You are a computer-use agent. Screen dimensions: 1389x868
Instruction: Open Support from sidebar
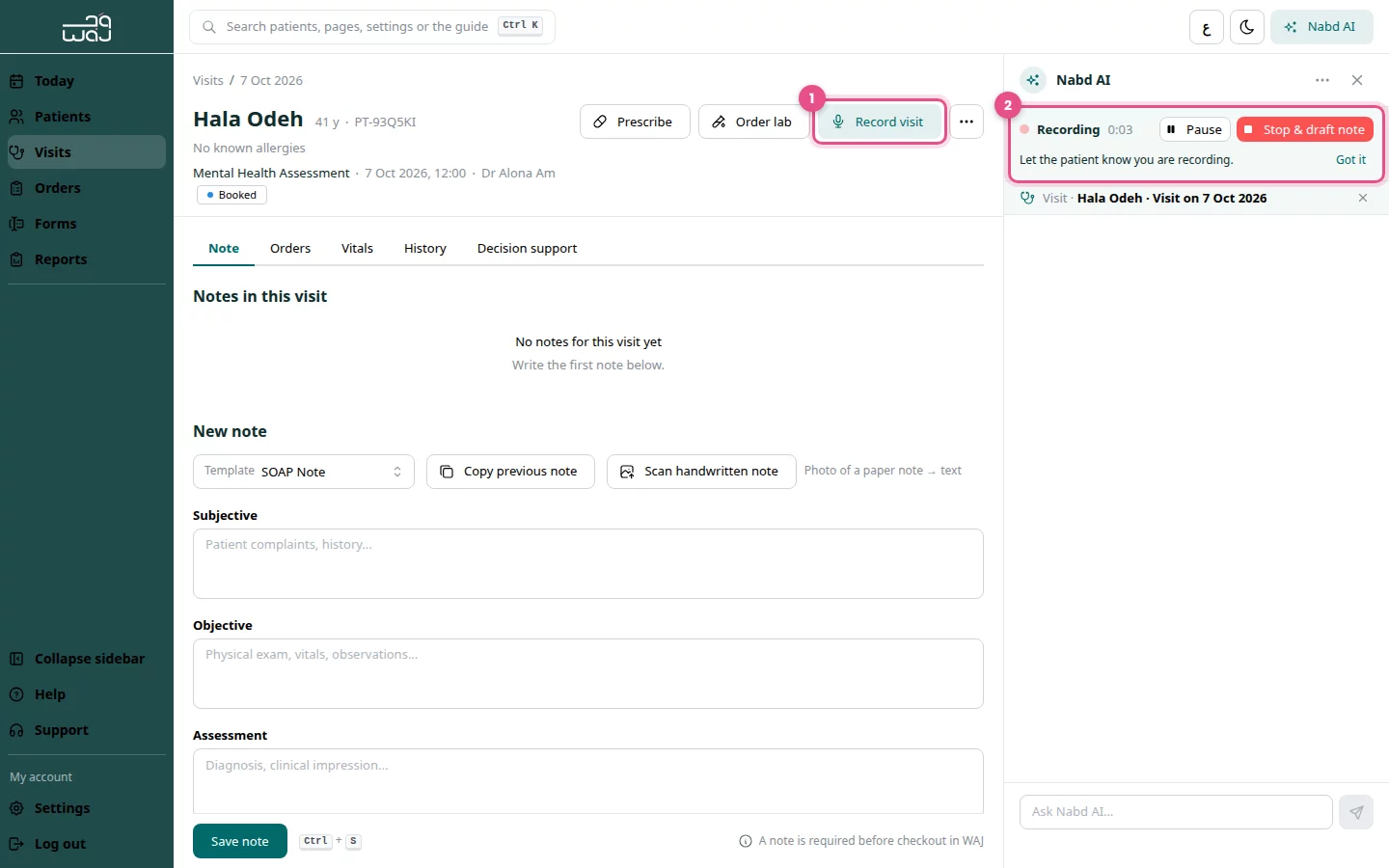tap(87, 730)
